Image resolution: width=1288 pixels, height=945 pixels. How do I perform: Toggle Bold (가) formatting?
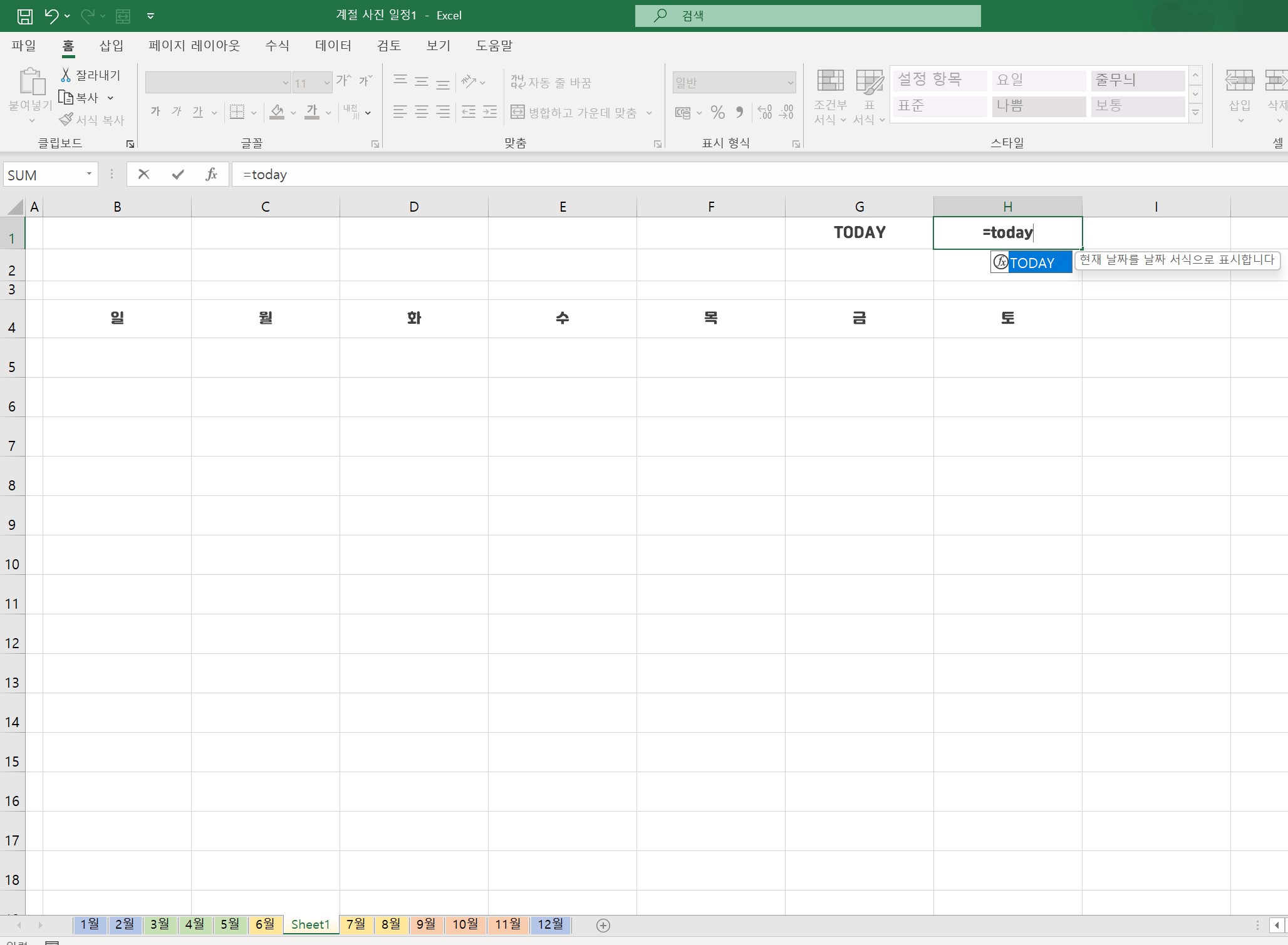click(155, 112)
